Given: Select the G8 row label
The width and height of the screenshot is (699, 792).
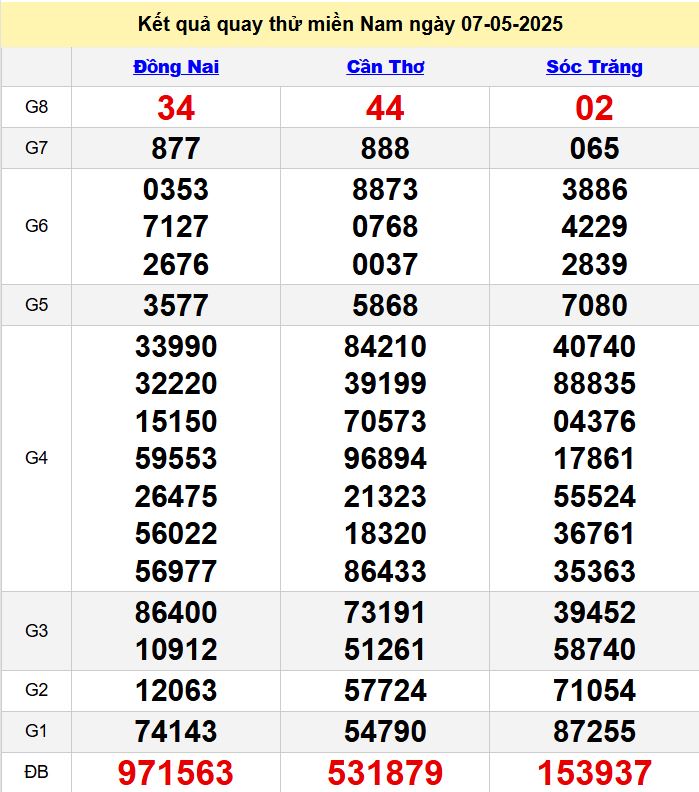Looking at the screenshot, I should pos(36,107).
